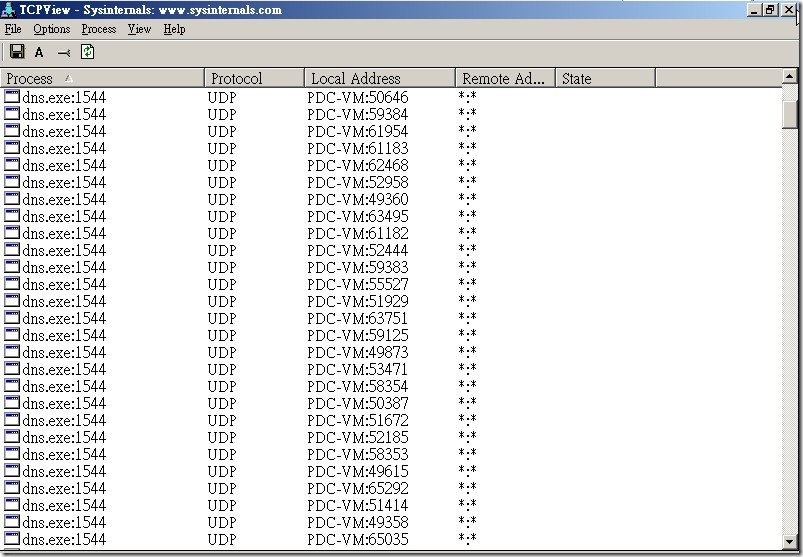The width and height of the screenshot is (803, 557).
Task: Select local address PDC-VM:65035
Action: [x=358, y=539]
